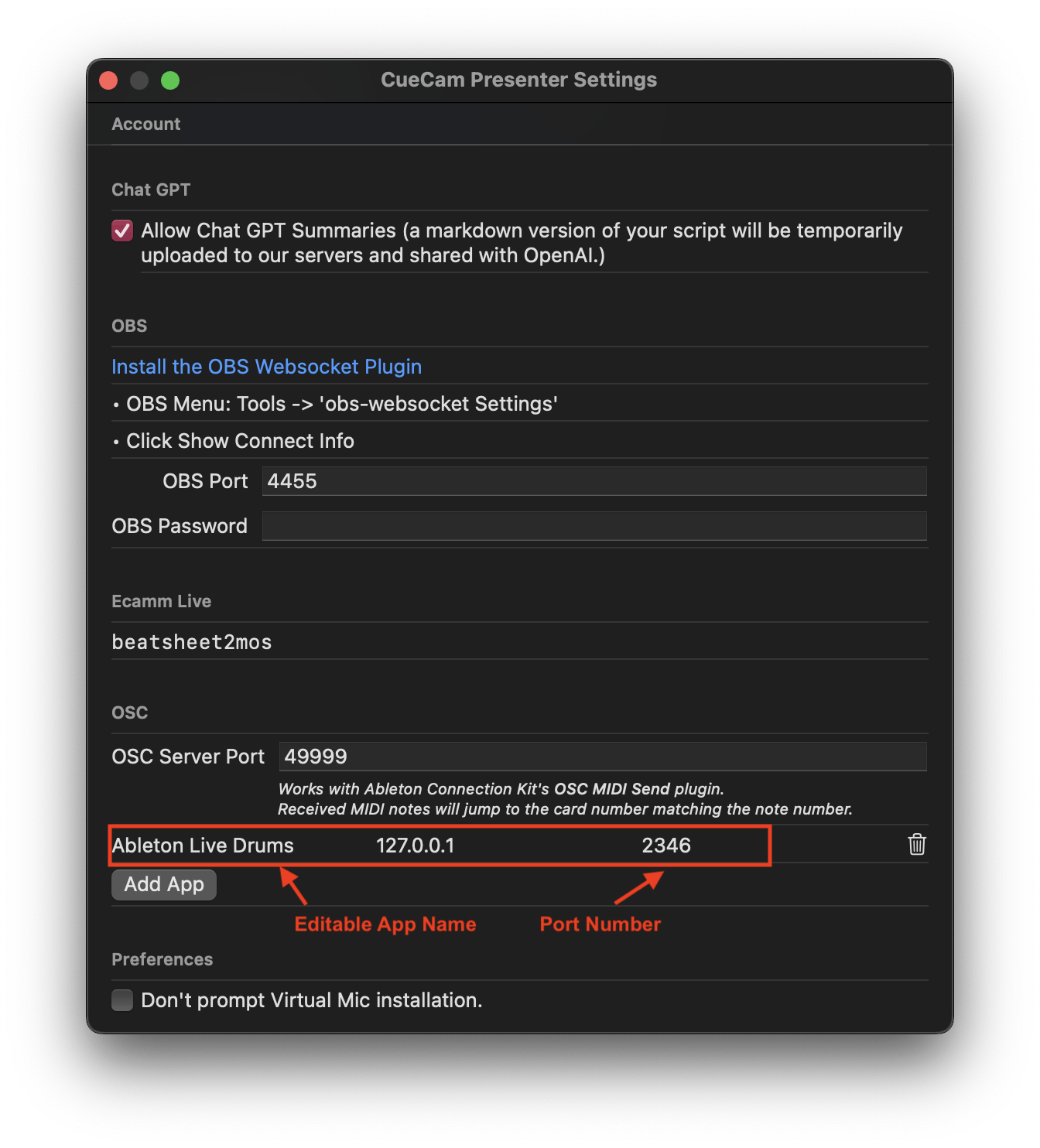Click the CueCam Presenter Settings title bar
1040x1148 pixels.
(518, 80)
